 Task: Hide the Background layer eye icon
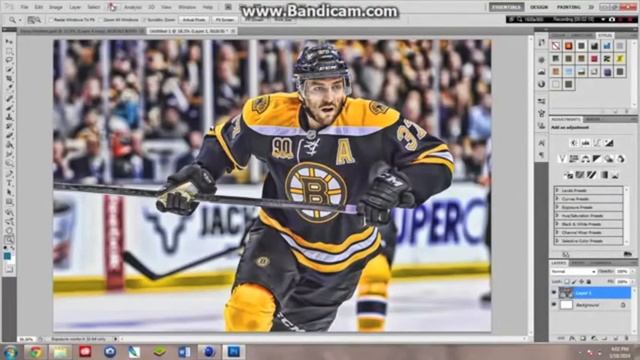pos(554,304)
